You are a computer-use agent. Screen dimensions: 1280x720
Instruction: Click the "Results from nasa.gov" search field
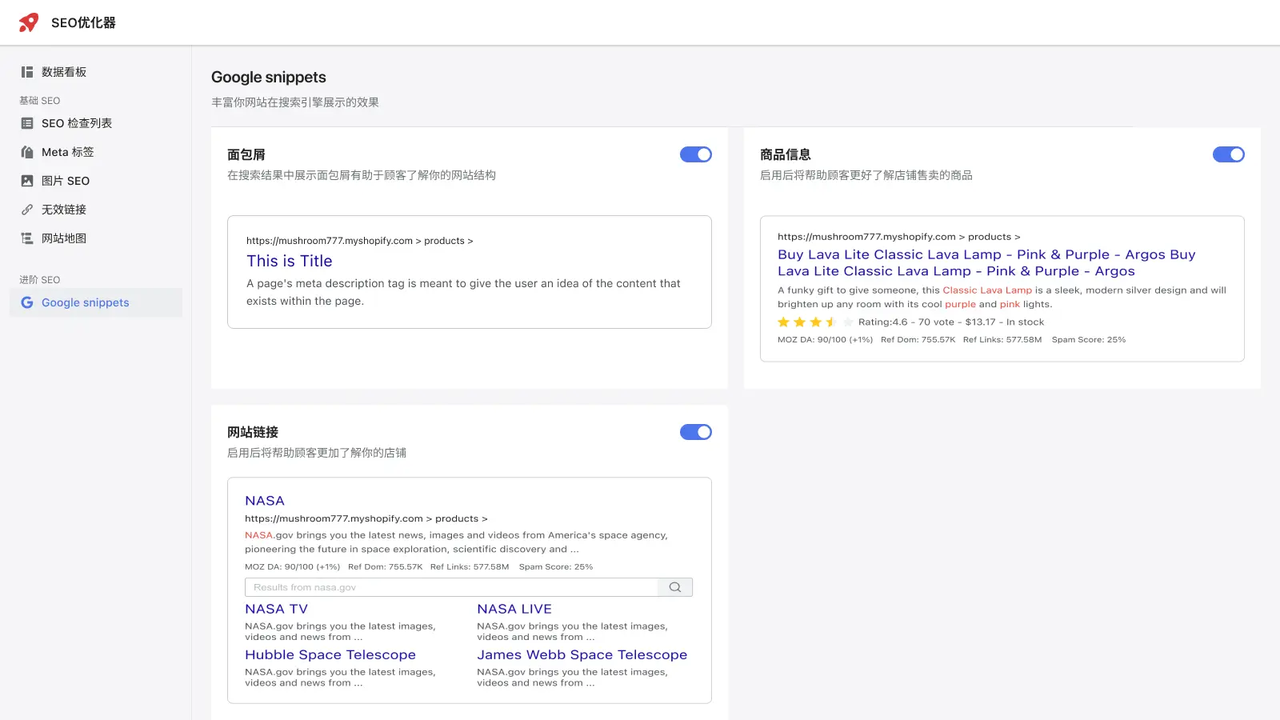pyautogui.click(x=451, y=588)
